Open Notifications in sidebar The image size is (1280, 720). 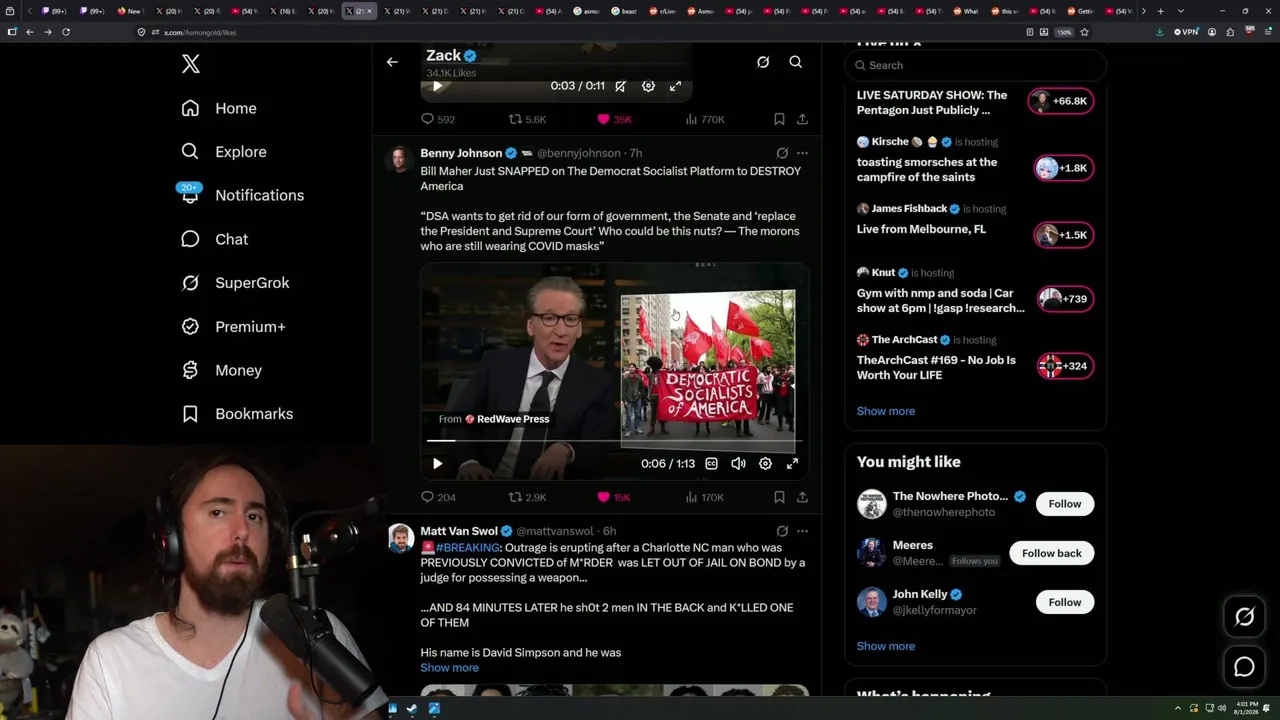point(242,195)
